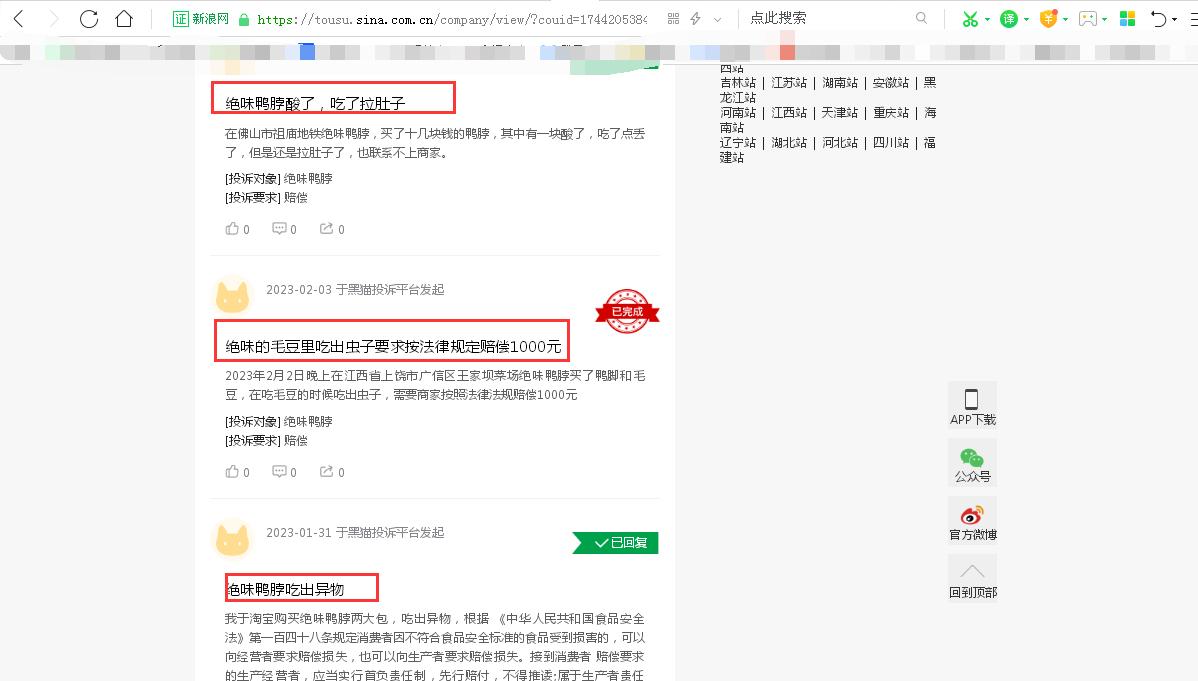1198x681 pixels.
Task: Open the game center gamepad icon
Action: click(1086, 18)
